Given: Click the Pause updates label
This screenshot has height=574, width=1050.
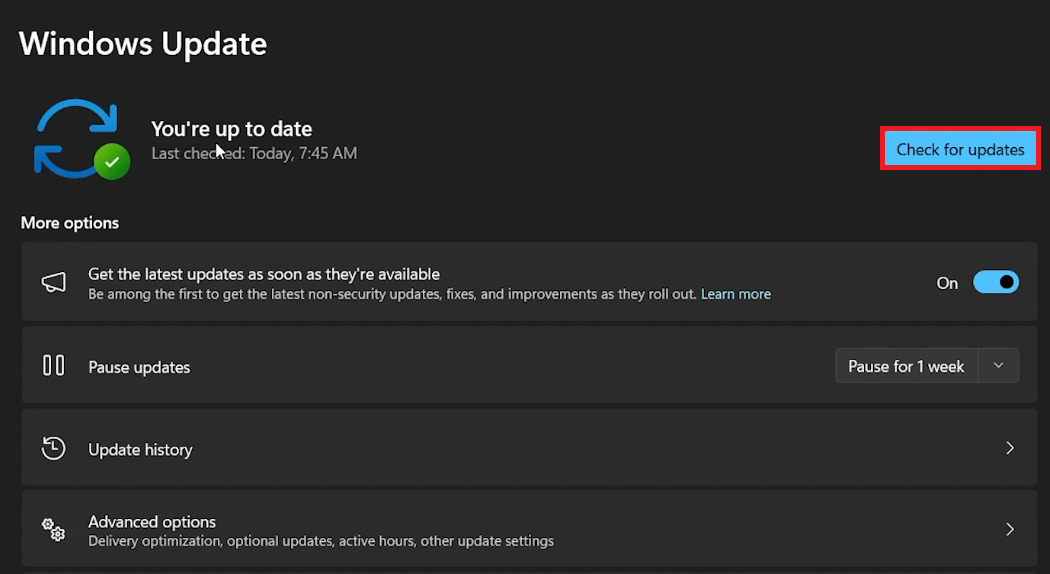Looking at the screenshot, I should tap(139, 367).
